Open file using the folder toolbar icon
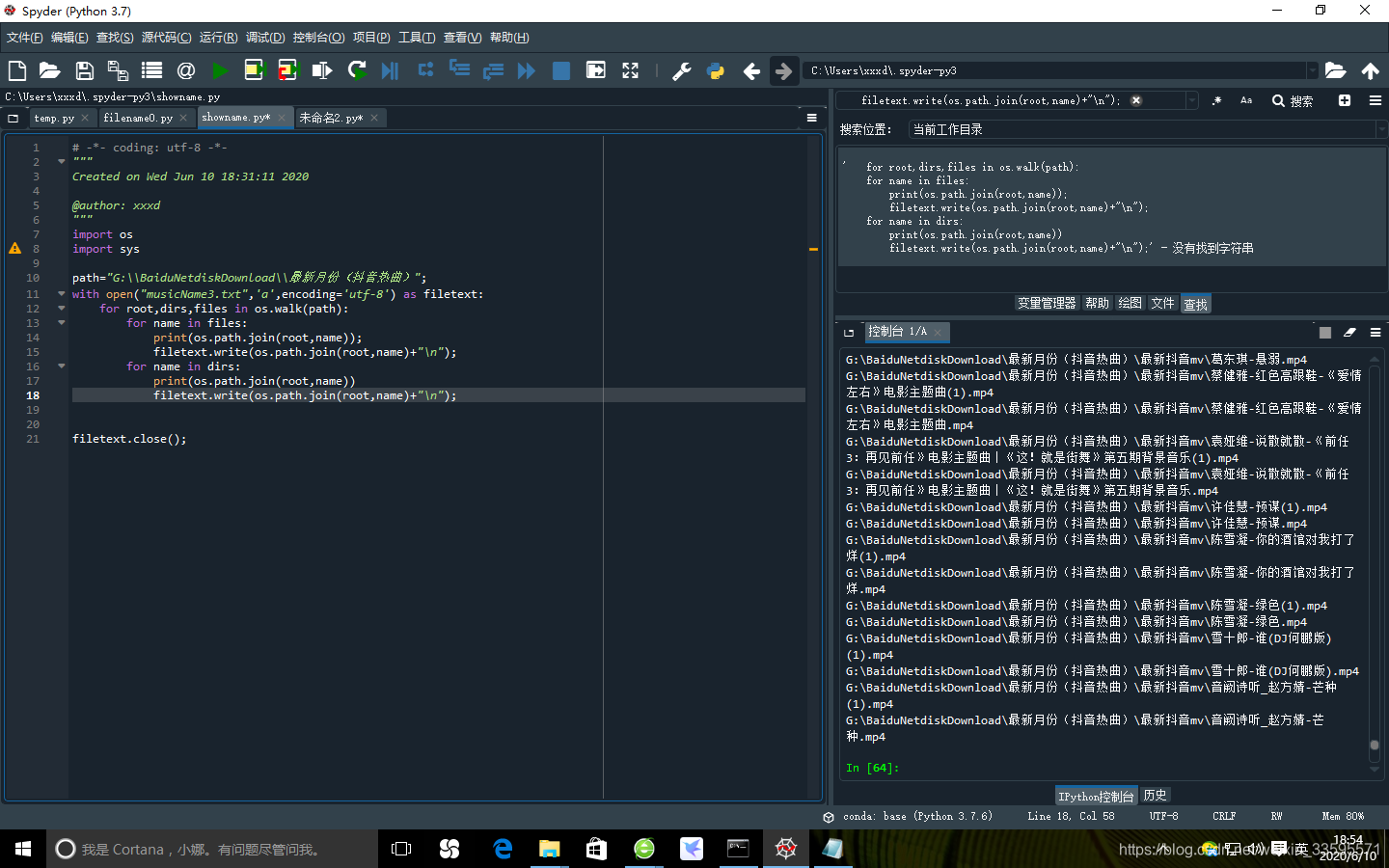 coord(49,70)
